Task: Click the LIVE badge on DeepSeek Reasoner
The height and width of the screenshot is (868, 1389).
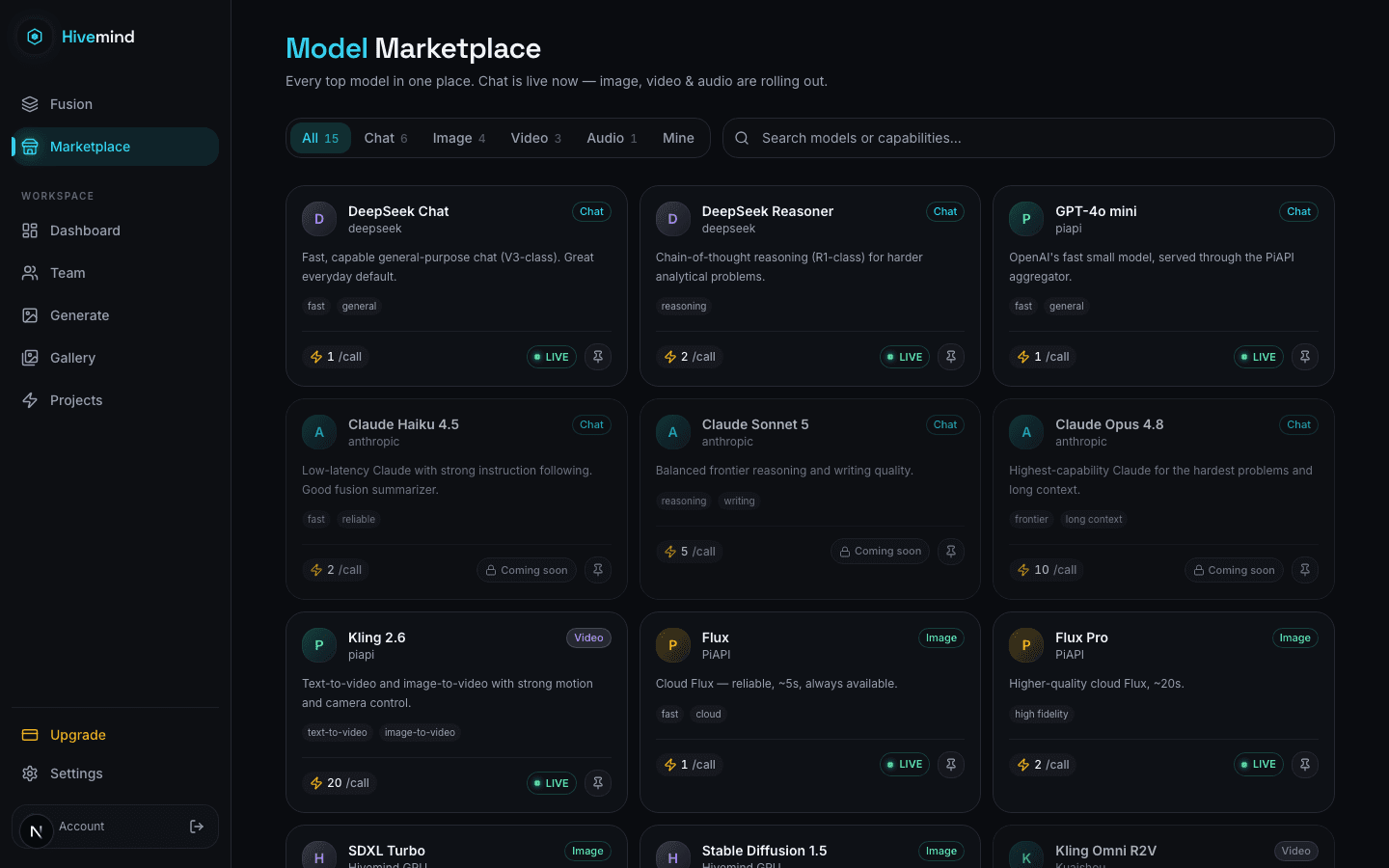Action: [x=905, y=357]
